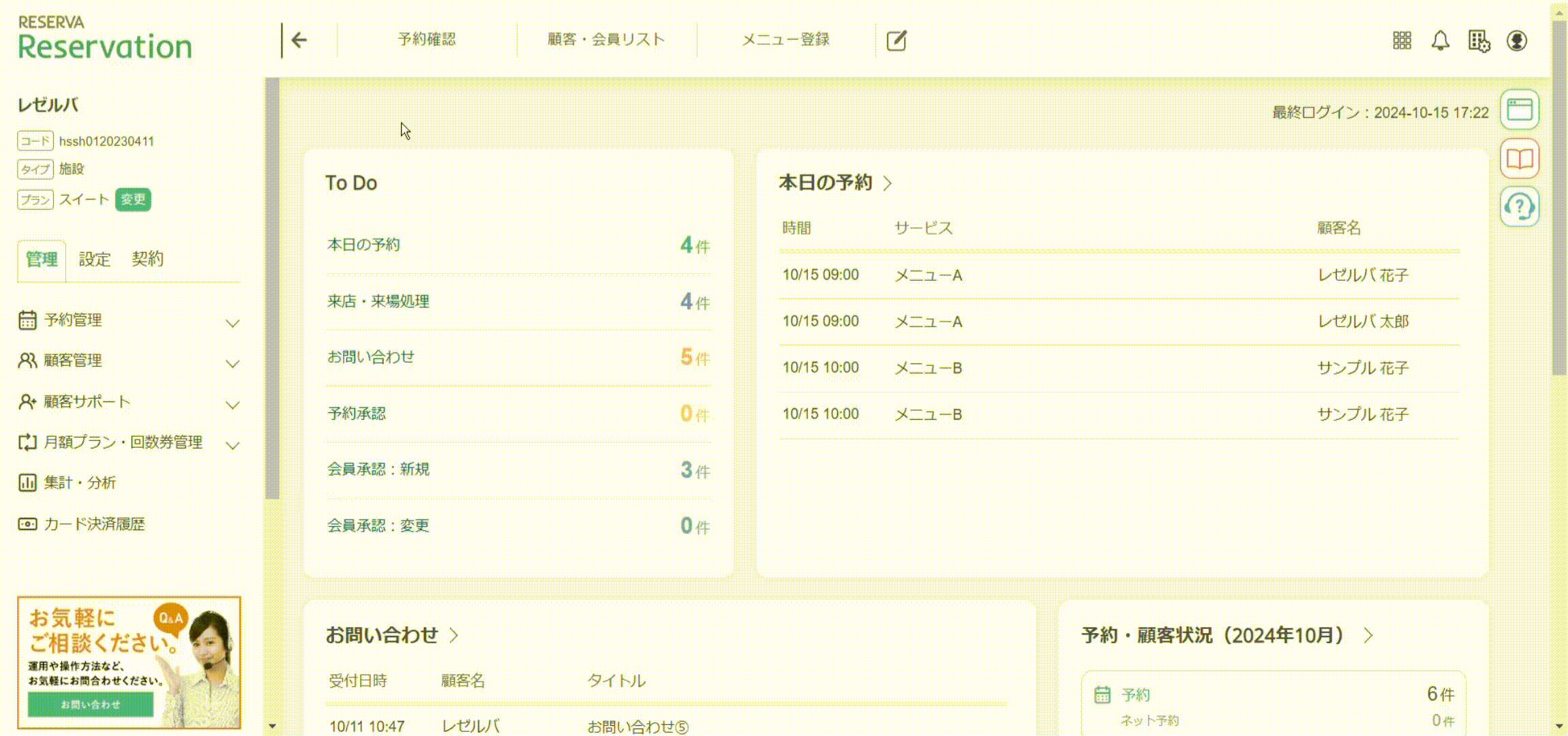Click the green 変更 plan button
Screen dimensions: 1568x736
coord(133,200)
